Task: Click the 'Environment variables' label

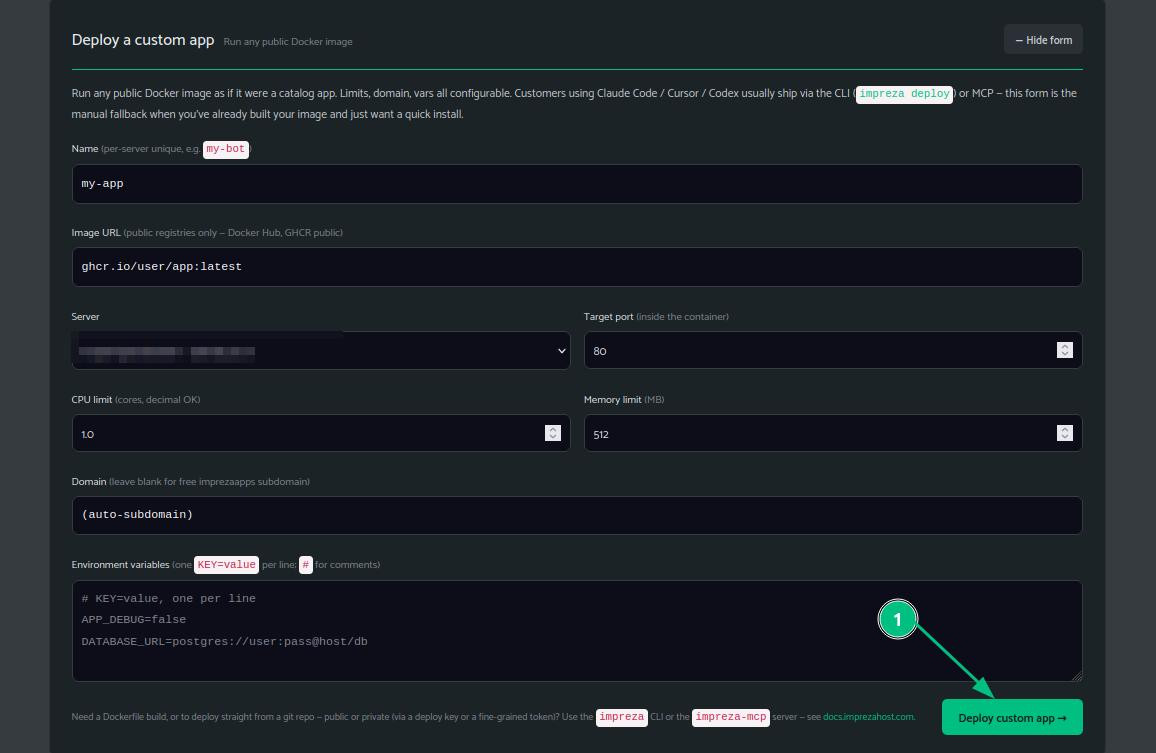Action: tap(120, 565)
